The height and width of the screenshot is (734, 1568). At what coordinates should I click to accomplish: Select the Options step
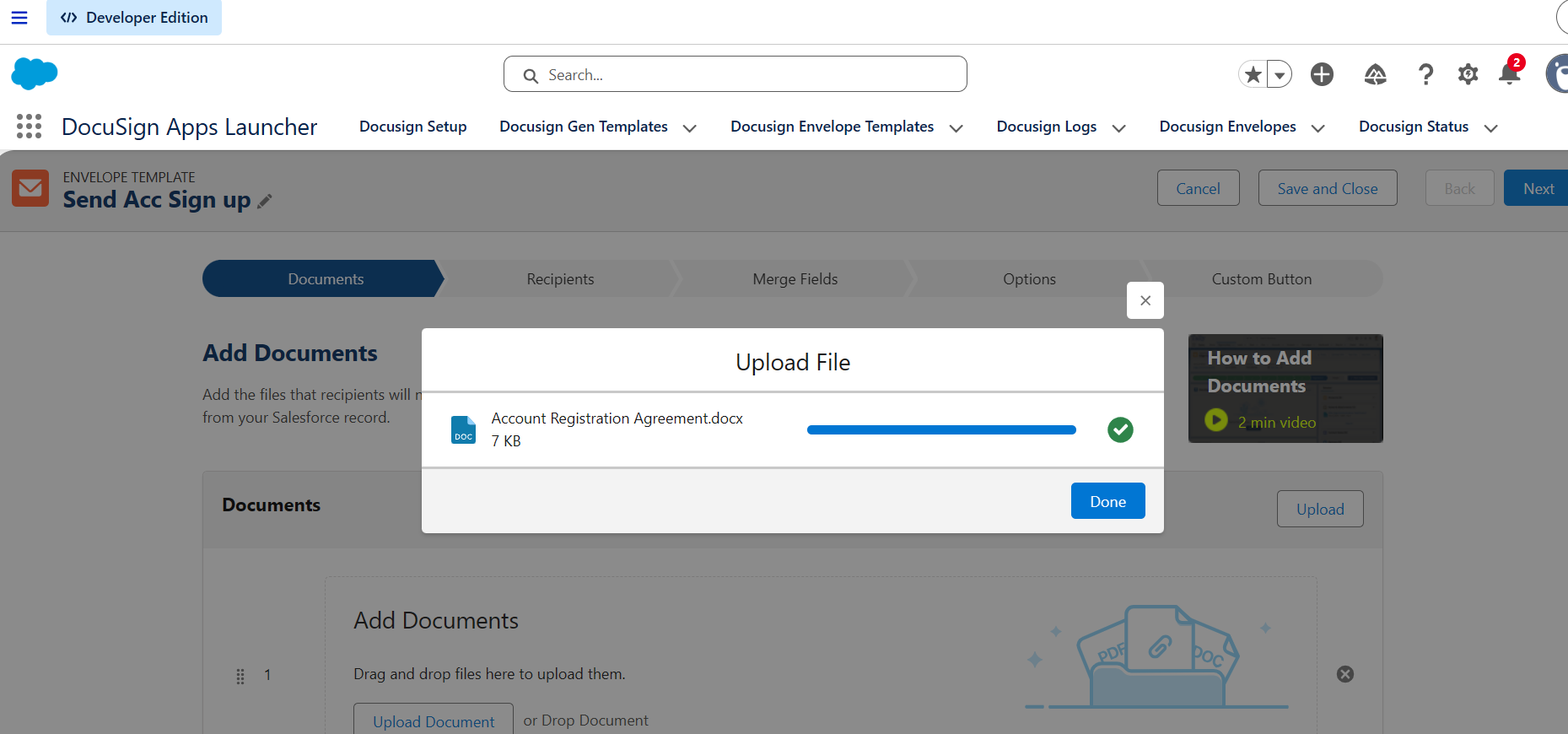point(1029,278)
